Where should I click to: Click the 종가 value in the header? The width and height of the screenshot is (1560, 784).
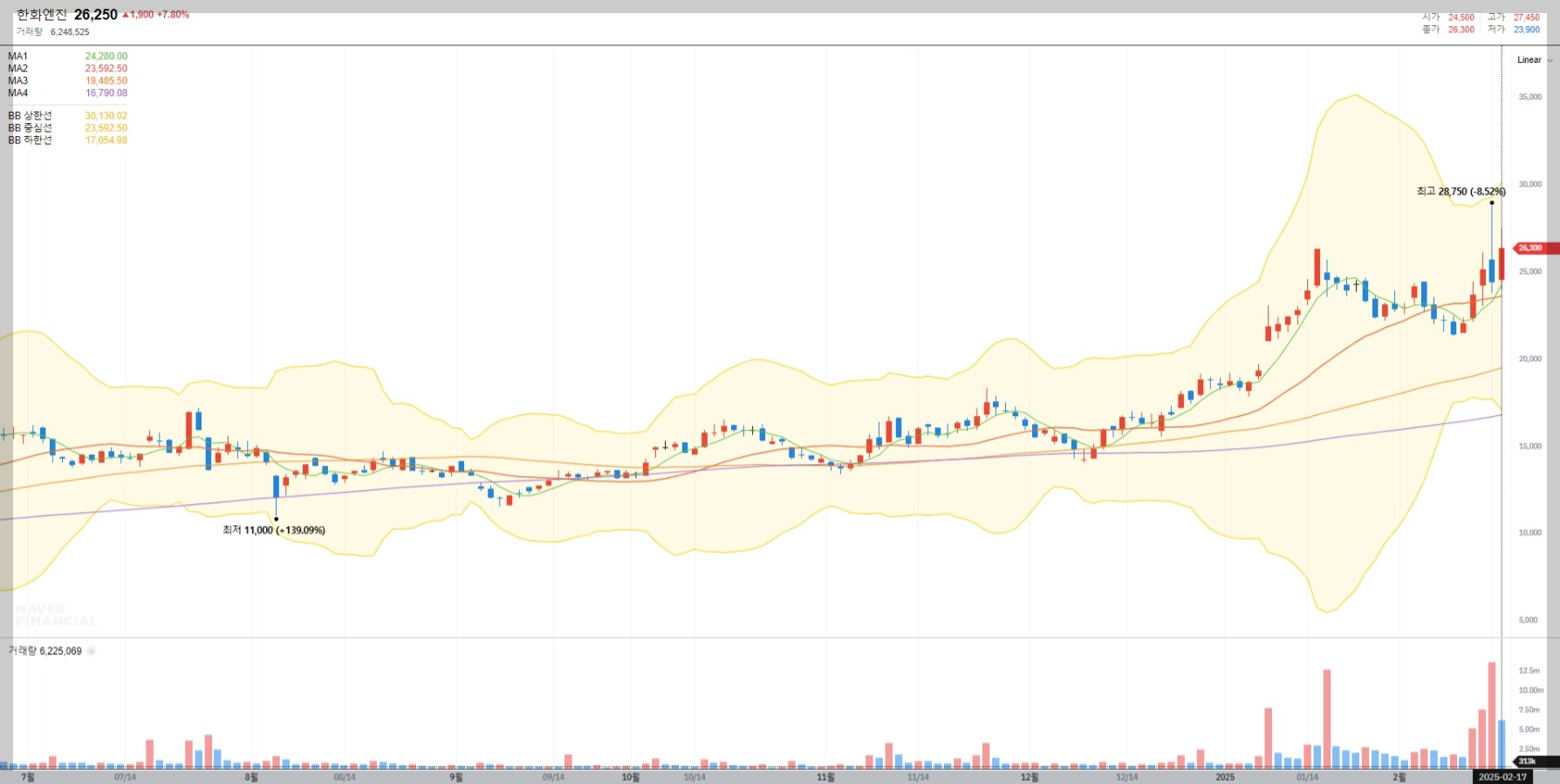(1461, 30)
